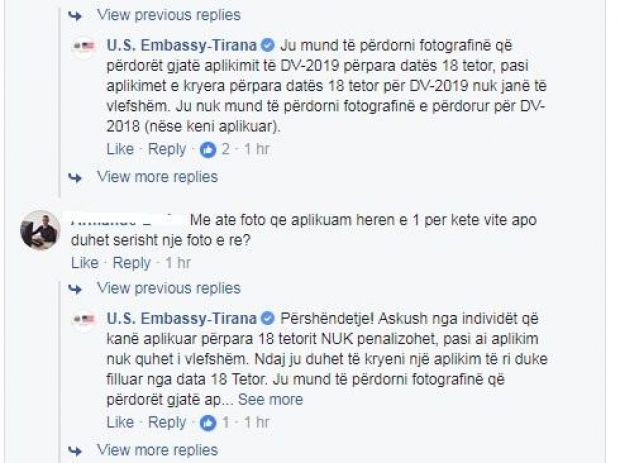Click the 1 hr timestamp on user comment
This screenshot has width=620, height=463.
[x=178, y=263]
